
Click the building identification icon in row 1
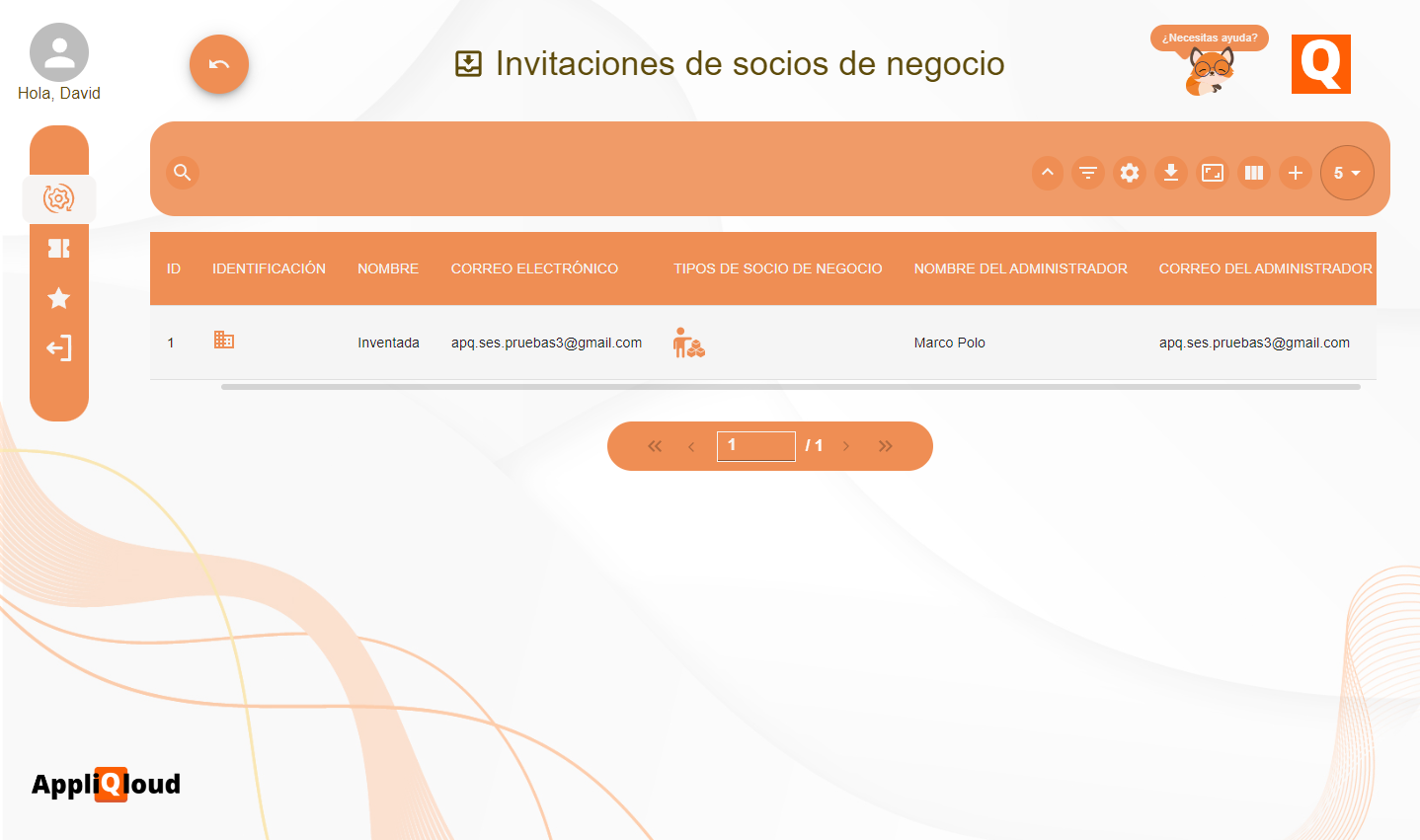tap(224, 340)
